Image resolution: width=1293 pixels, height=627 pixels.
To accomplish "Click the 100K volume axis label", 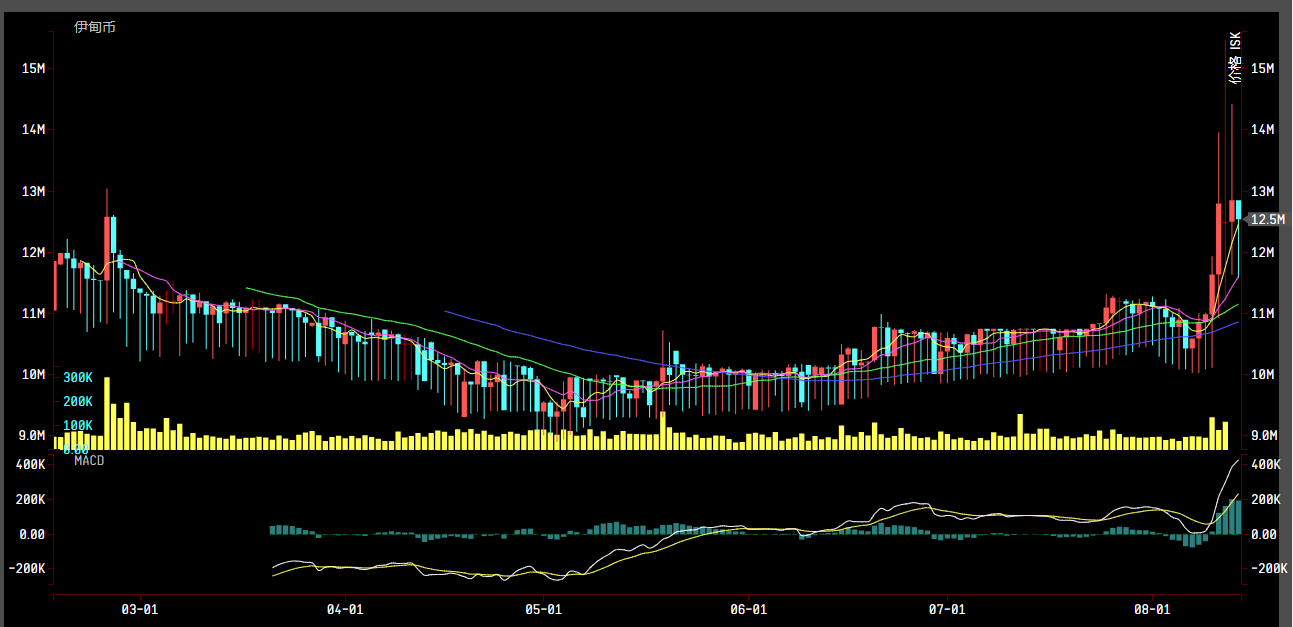I will click(78, 425).
